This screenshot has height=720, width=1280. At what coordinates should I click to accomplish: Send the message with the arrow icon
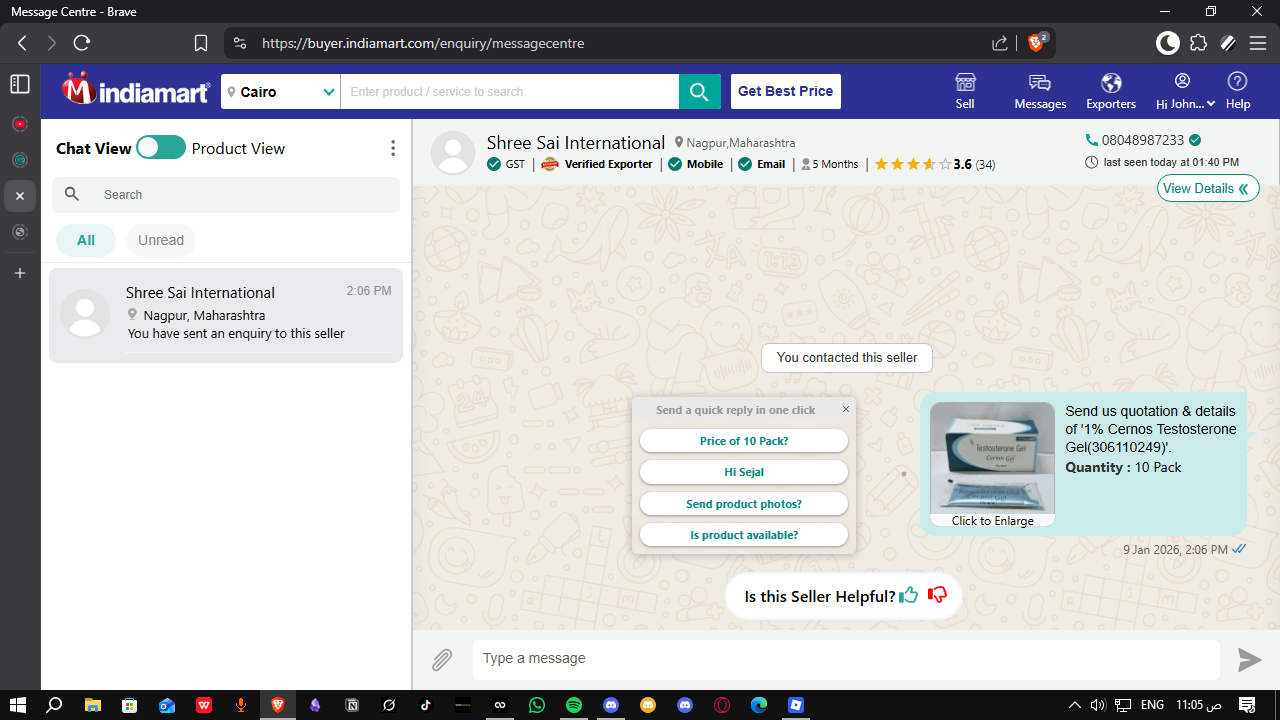tap(1249, 659)
